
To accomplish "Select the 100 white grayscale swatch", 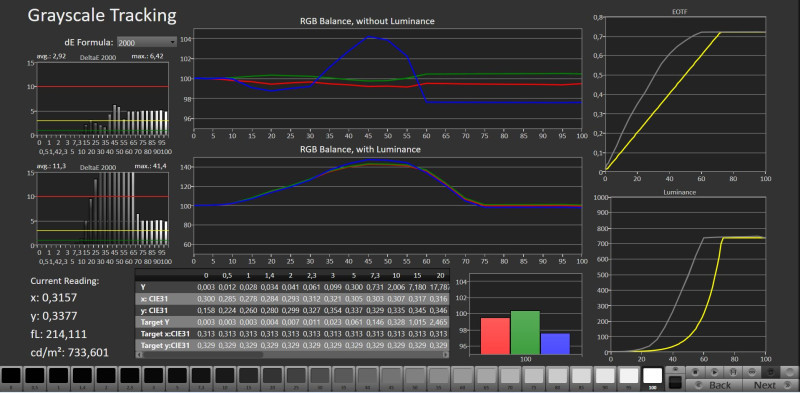I will 653,376.
